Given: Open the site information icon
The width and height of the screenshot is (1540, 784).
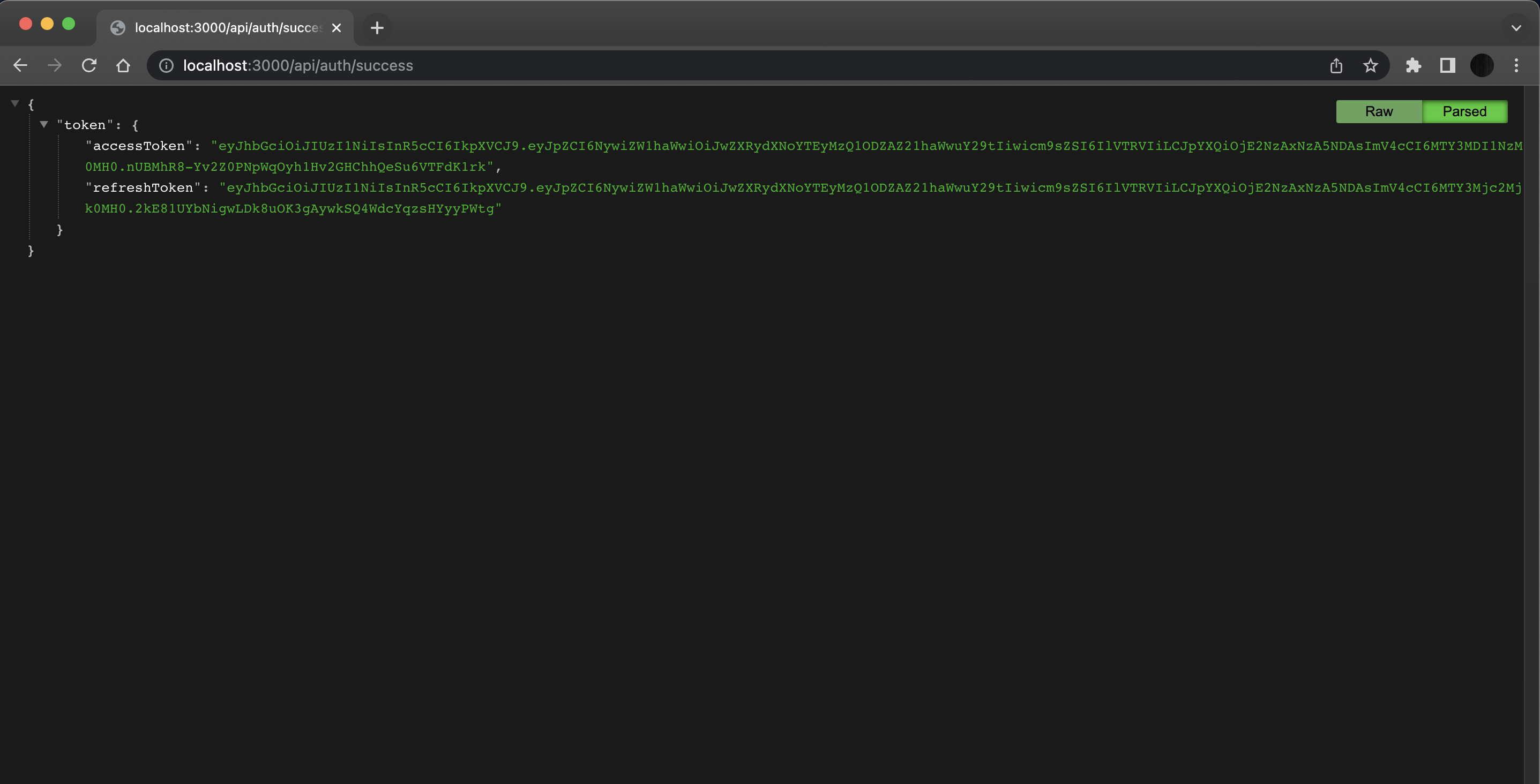Looking at the screenshot, I should tap(166, 66).
